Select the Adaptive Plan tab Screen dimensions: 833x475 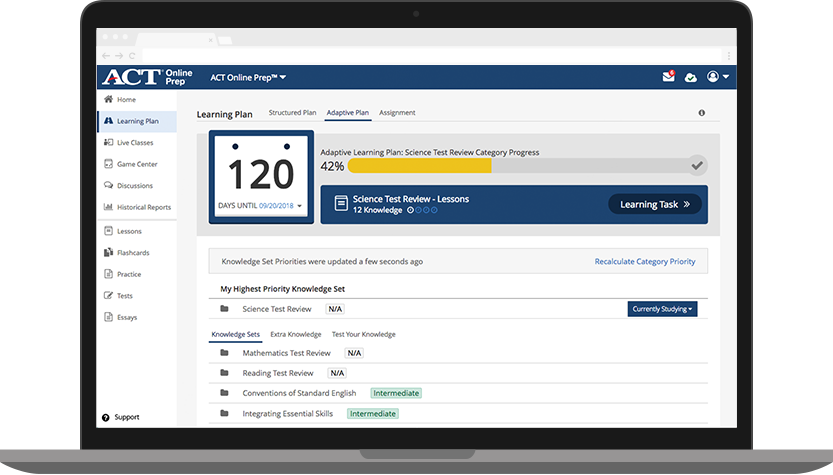pyautogui.click(x=347, y=113)
